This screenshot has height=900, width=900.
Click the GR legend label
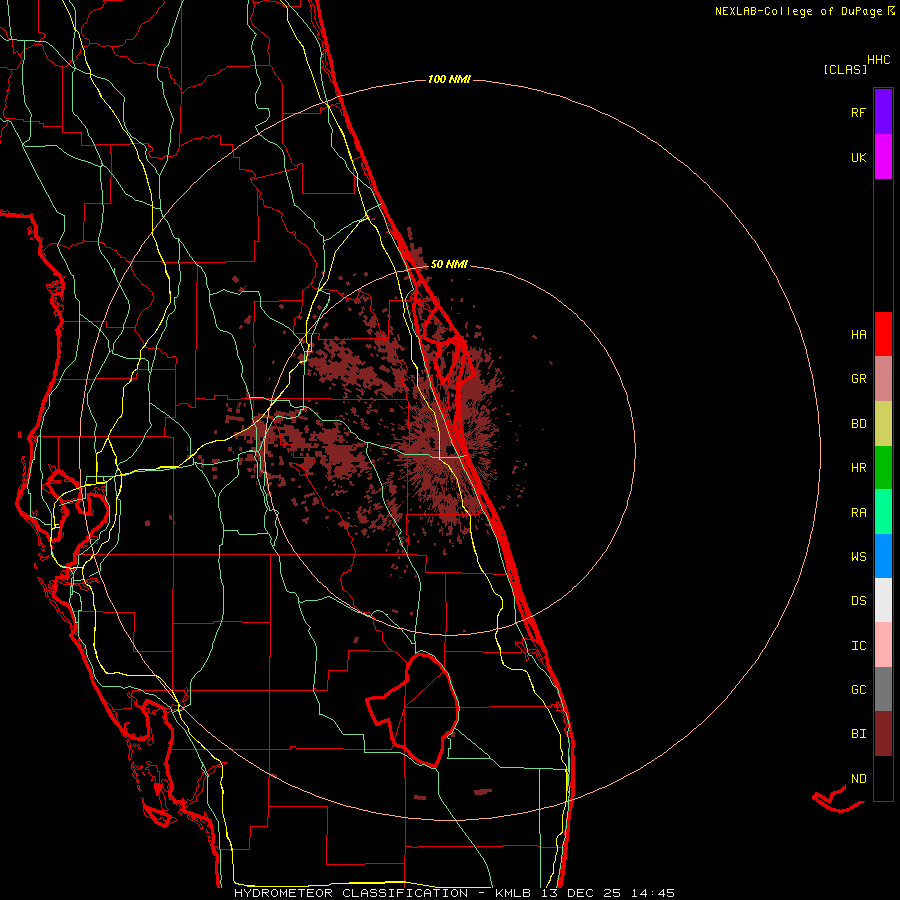(x=858, y=379)
